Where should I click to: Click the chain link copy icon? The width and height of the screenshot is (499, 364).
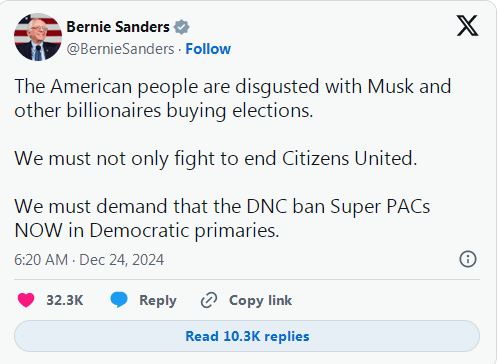point(209,300)
